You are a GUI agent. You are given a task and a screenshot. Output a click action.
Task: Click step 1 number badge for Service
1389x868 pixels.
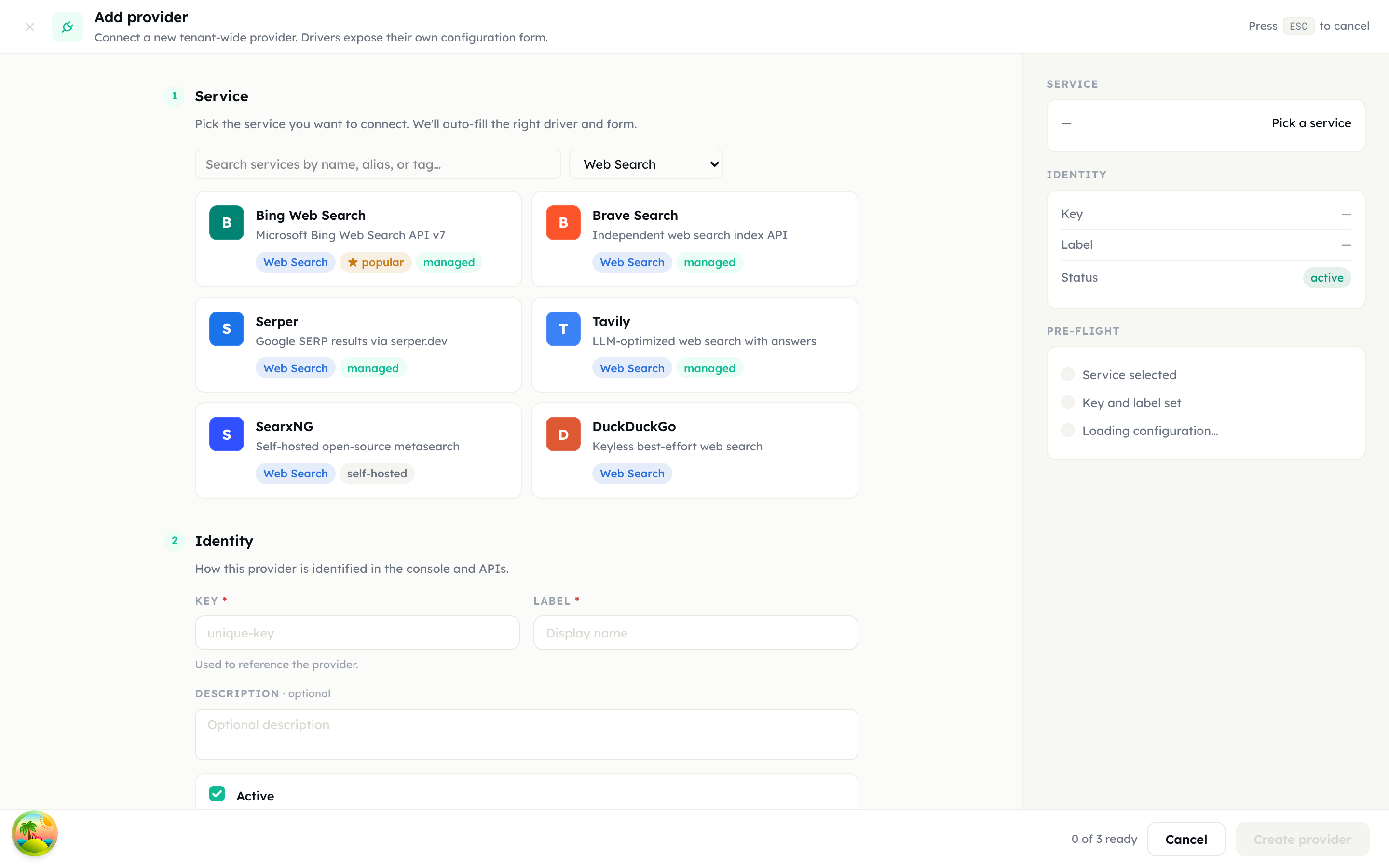pos(175,96)
